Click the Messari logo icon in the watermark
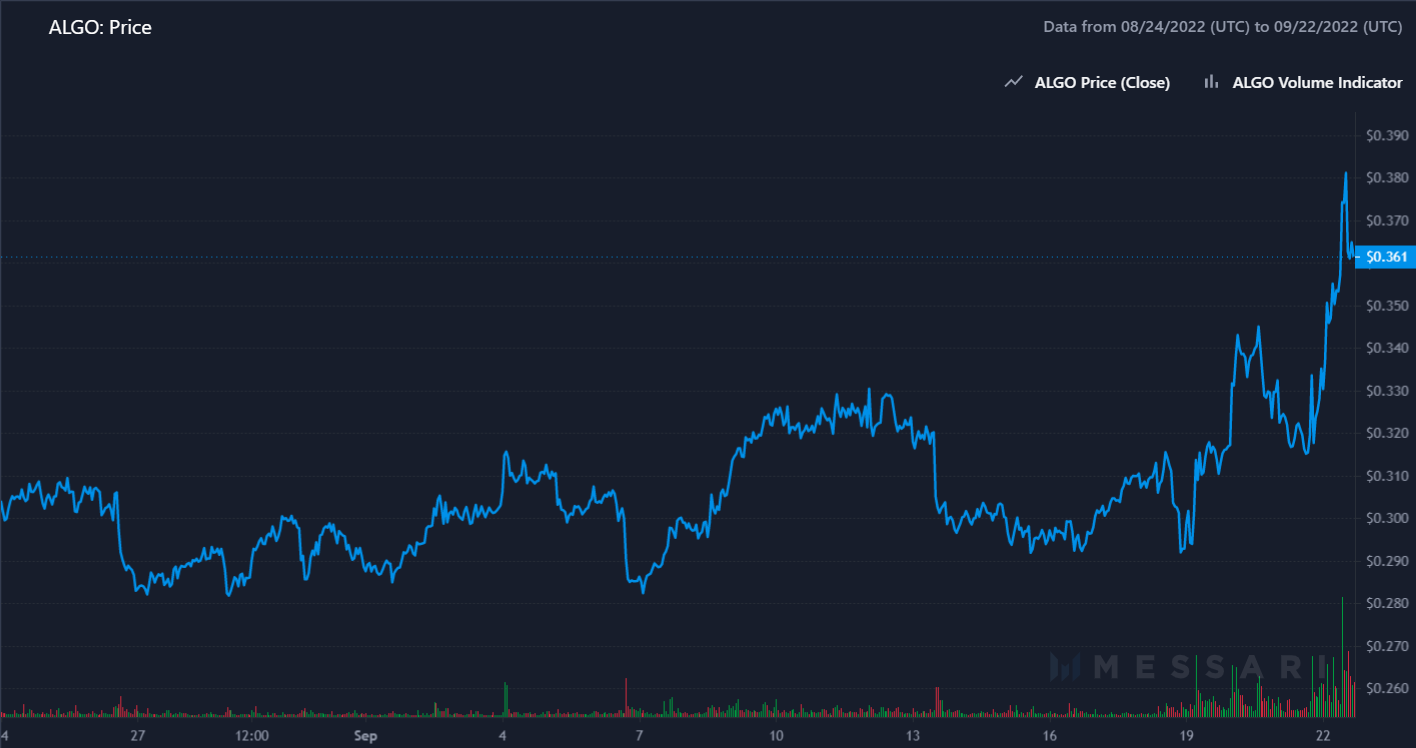The height and width of the screenshot is (748, 1416). click(1067, 667)
